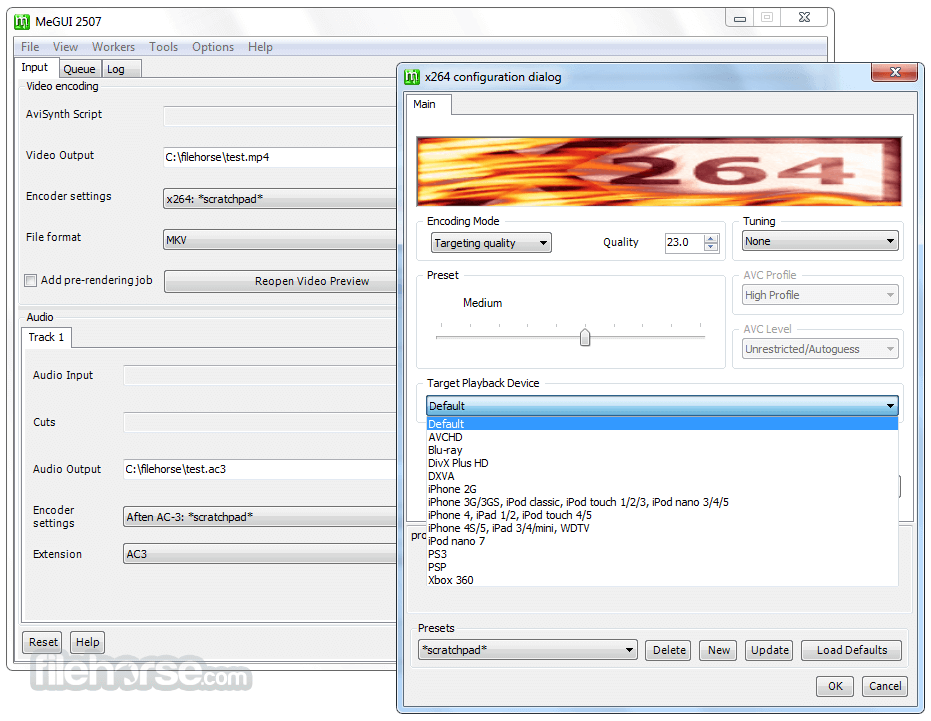The height and width of the screenshot is (721, 931).
Task: Select iPhone 3G/3GS, iPod classic device entry
Action: pyautogui.click(x=662, y=502)
